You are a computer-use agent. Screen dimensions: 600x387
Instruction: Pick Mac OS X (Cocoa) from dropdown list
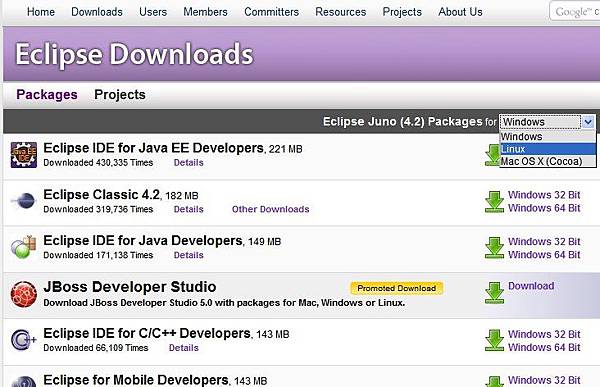click(x=548, y=161)
